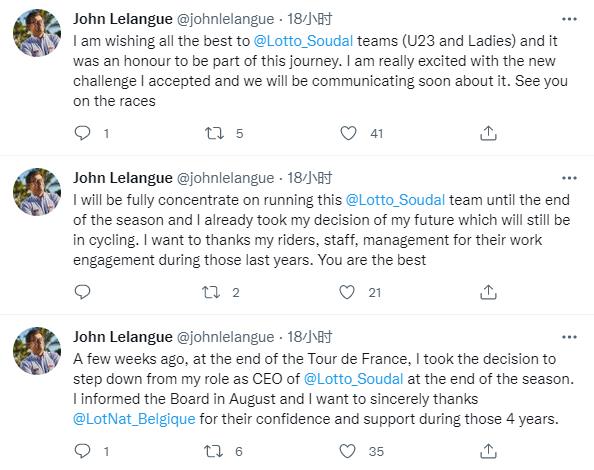Open @Lotto_Soudal mention in CEO tweet
The image size is (594, 470).
pyautogui.click(x=353, y=379)
